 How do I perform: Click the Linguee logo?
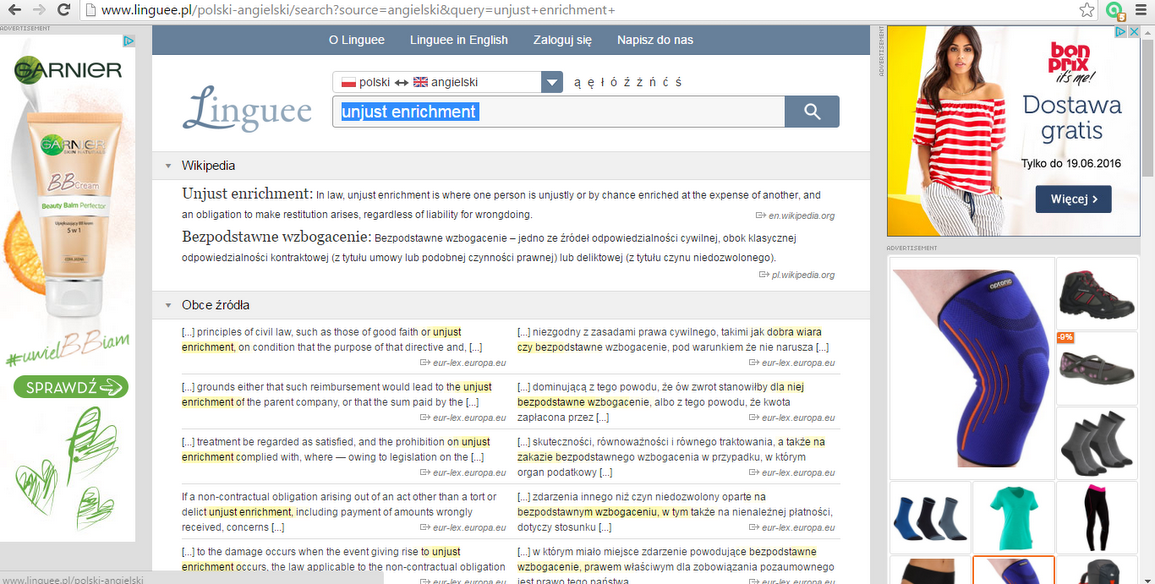tap(247, 109)
